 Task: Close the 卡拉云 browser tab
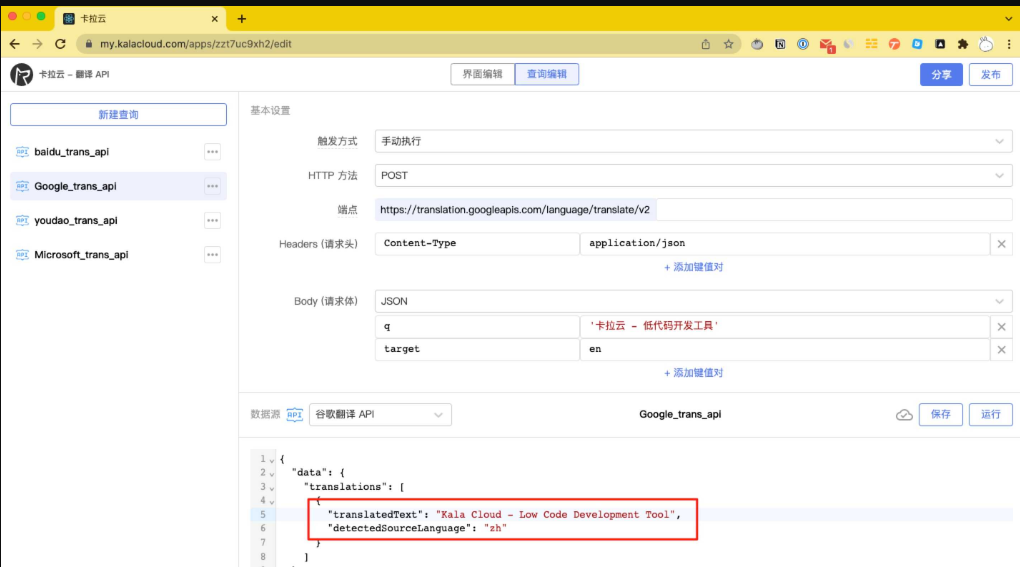[x=215, y=19]
